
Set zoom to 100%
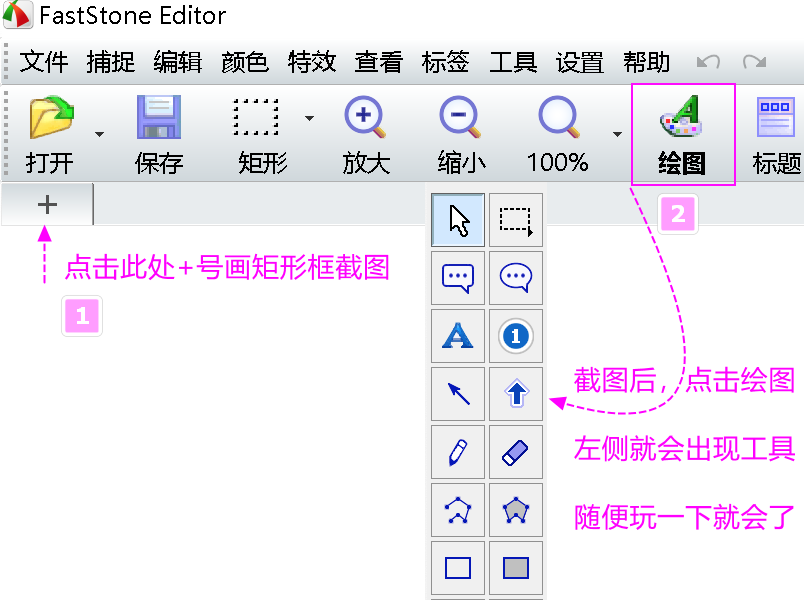[x=558, y=134]
